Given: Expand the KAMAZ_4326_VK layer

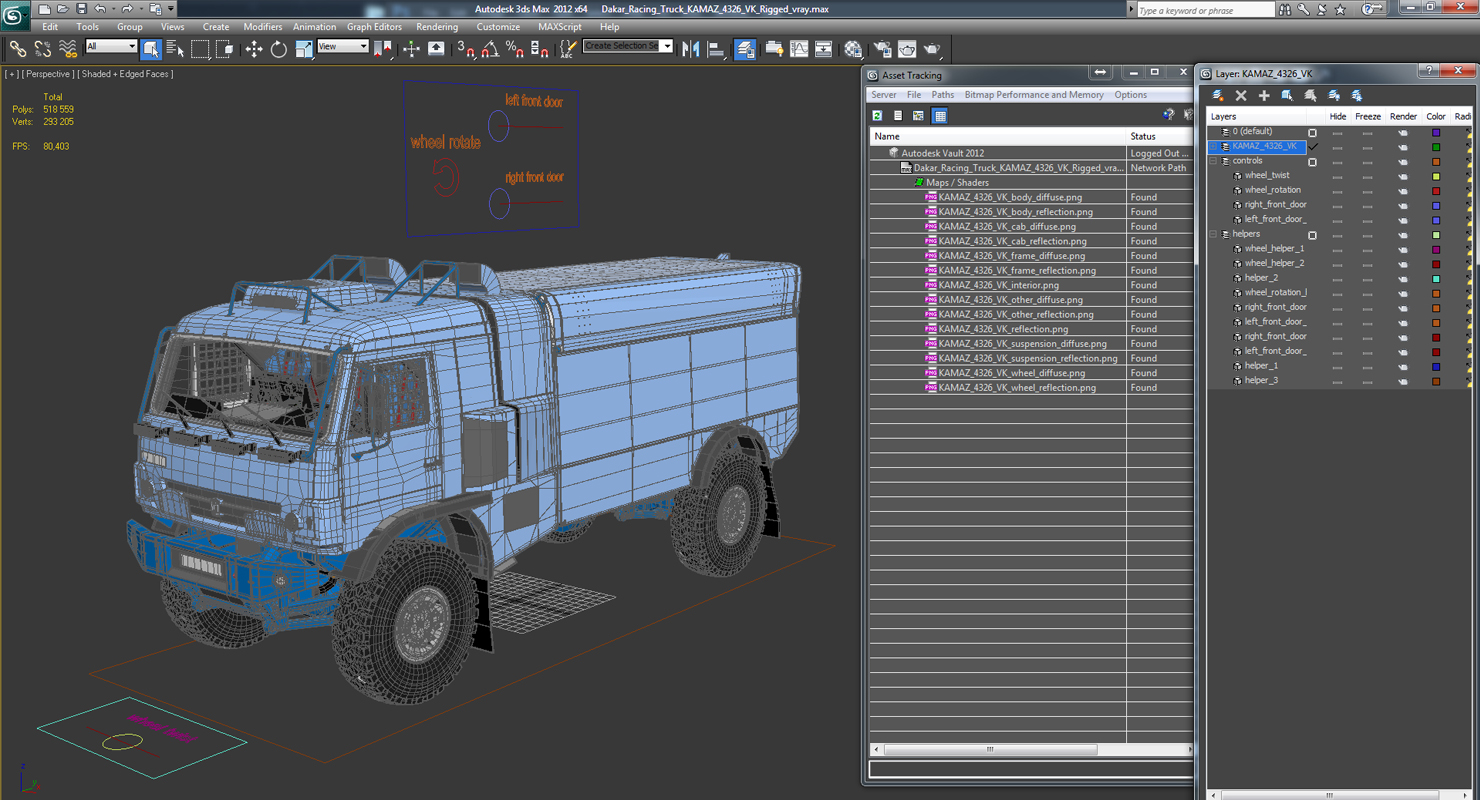Looking at the screenshot, I should coord(1214,146).
